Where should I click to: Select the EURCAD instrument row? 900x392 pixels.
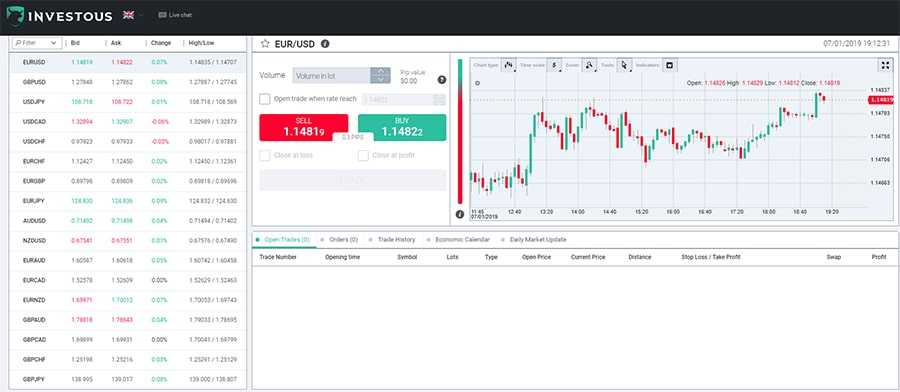pyautogui.click(x=128, y=280)
